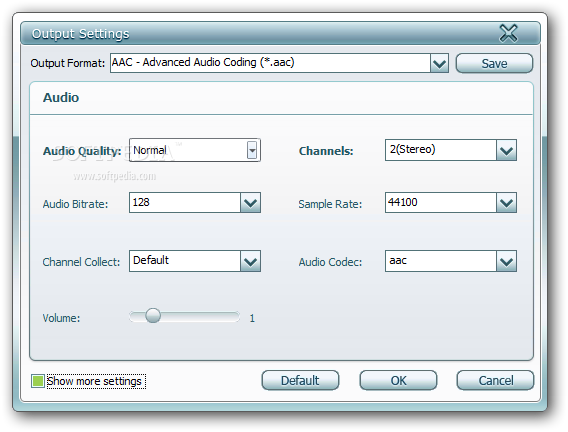The image size is (568, 432).
Task: Click the Audio section header
Action: 61,97
